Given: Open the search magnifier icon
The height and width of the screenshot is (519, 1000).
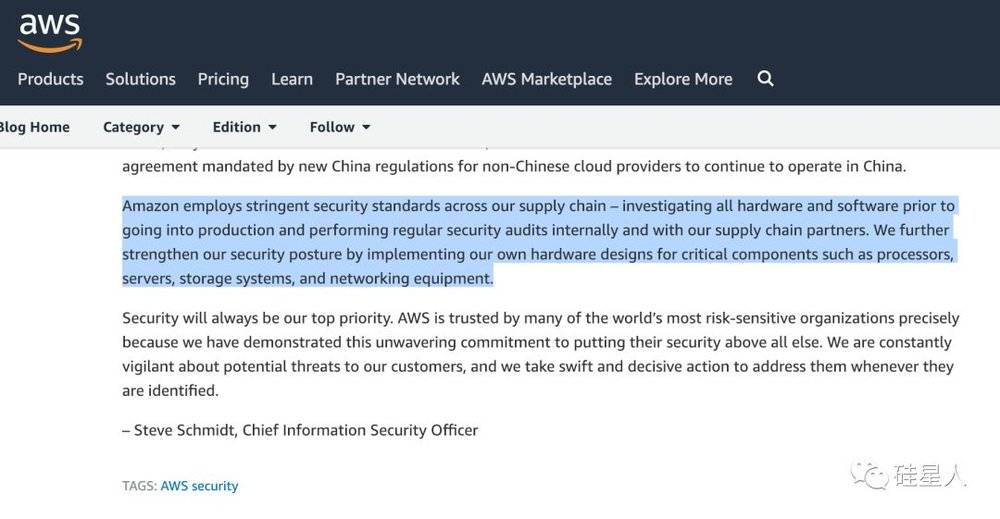Looking at the screenshot, I should tap(765, 78).
